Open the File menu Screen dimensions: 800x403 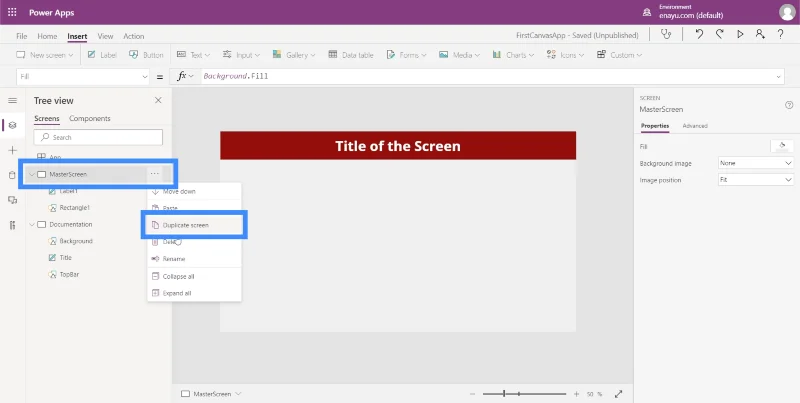21,36
